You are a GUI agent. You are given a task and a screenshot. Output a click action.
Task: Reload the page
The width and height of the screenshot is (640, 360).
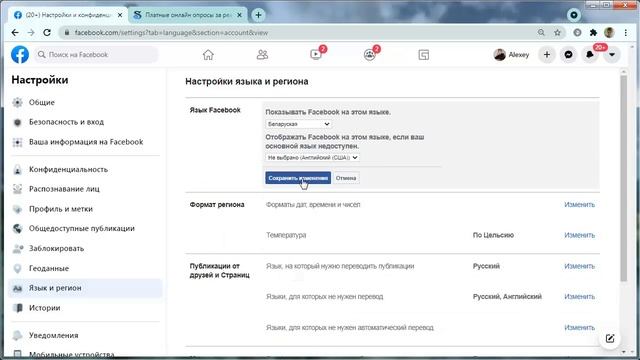pos(47,33)
